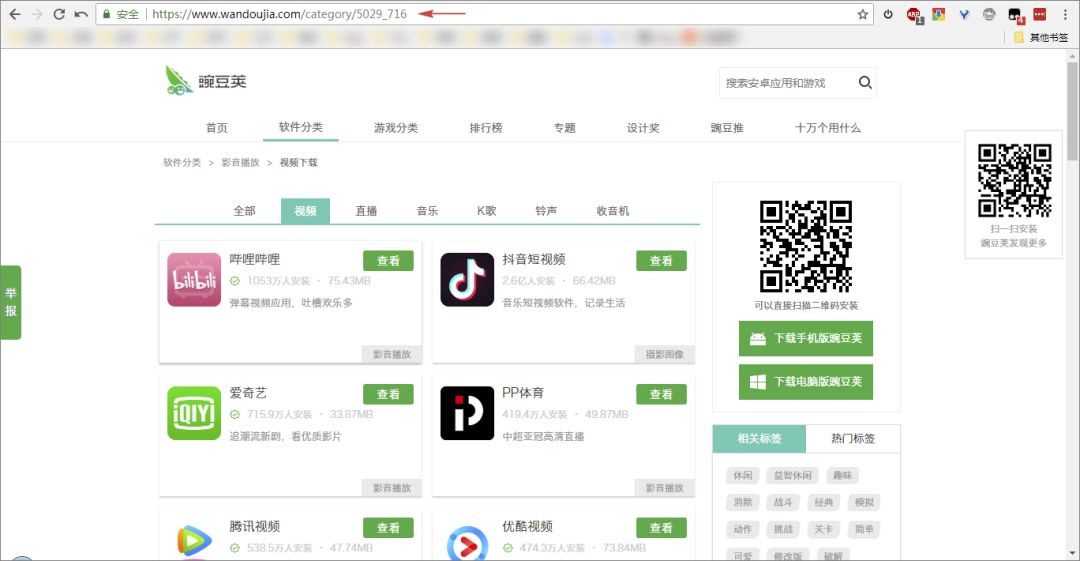
Task: Open the Douyin (抖音) app icon
Action: [x=467, y=279]
